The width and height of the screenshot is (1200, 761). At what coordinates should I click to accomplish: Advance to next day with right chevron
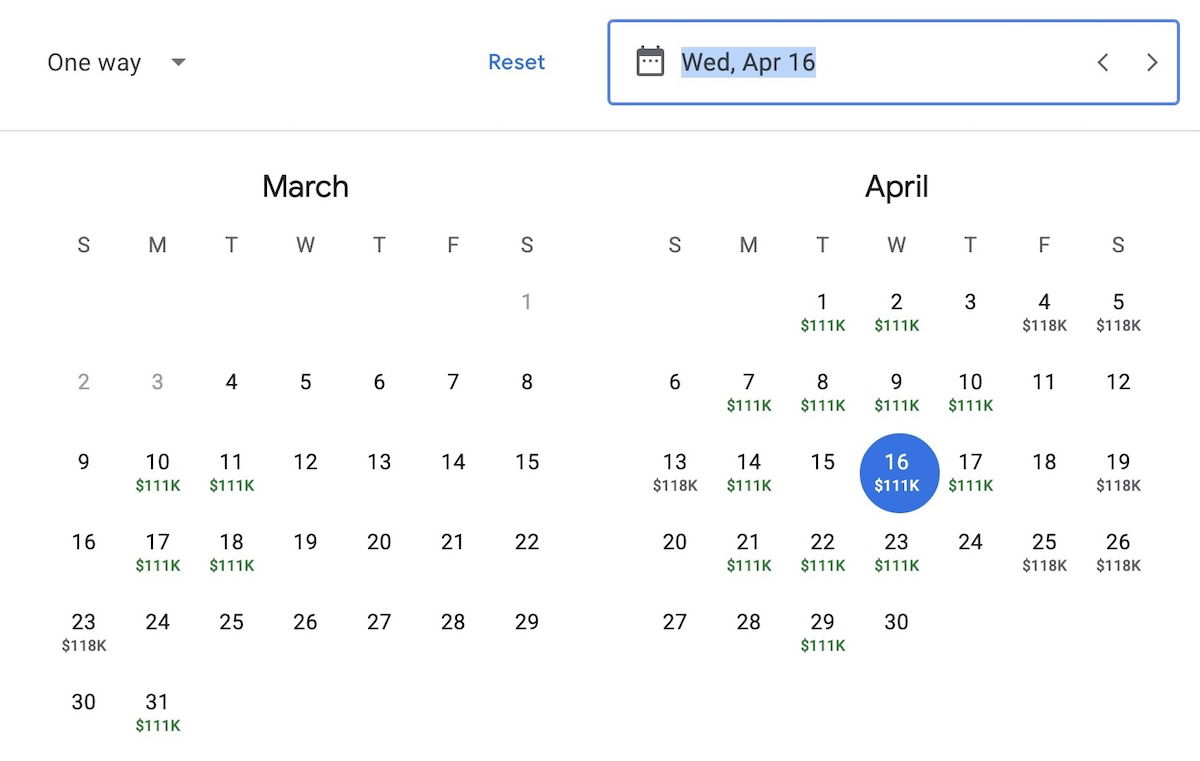1152,62
